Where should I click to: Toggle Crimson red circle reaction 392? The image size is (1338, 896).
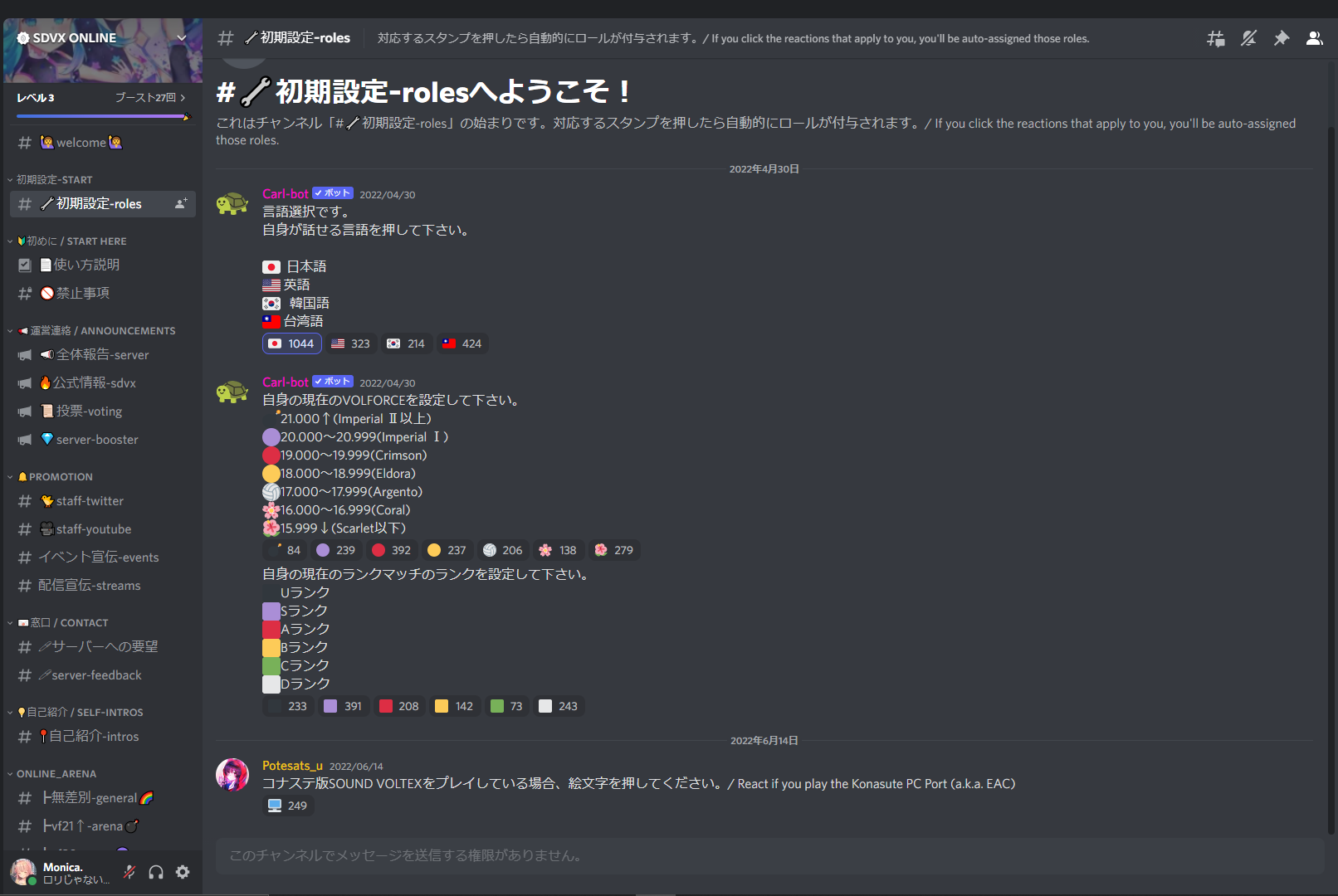[392, 550]
